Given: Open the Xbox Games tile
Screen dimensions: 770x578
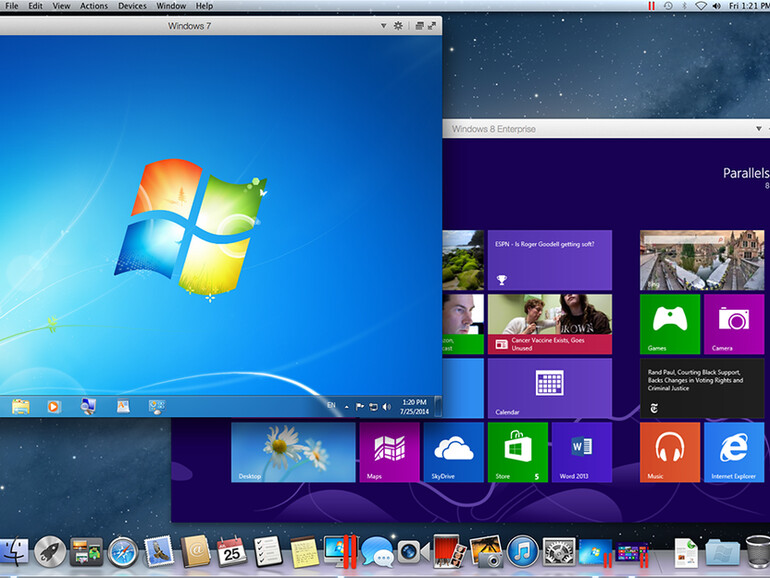Looking at the screenshot, I should pos(670,324).
